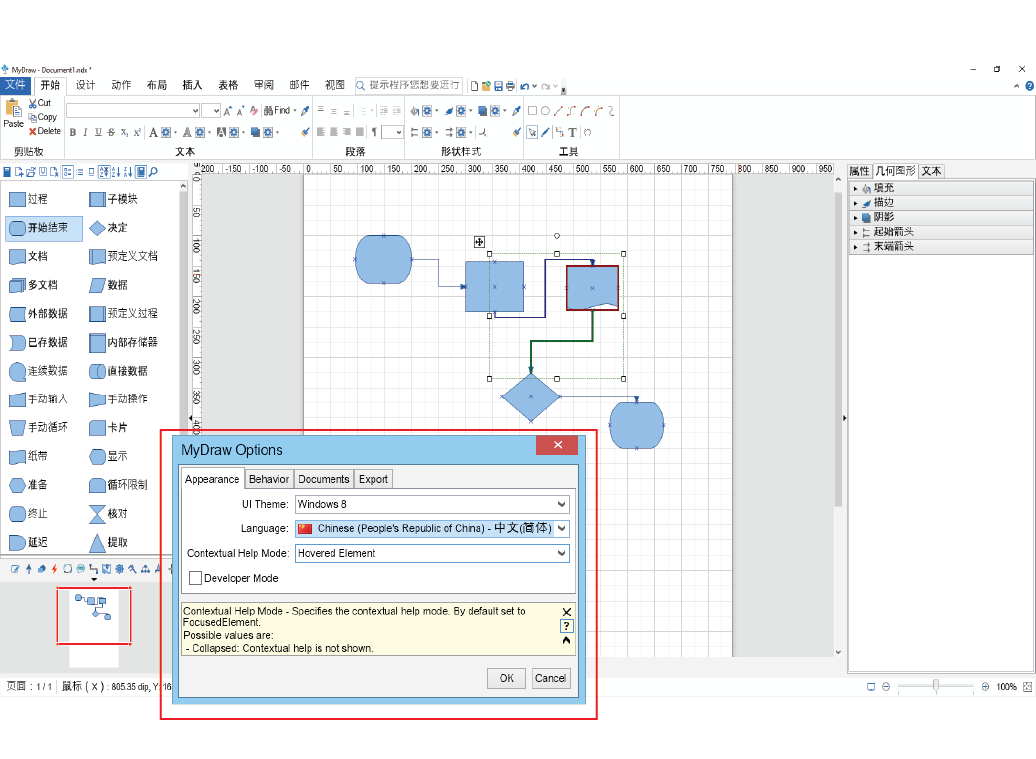This screenshot has width=1036, height=759.
Task: Pick the 文档 document shape from library
Action: [x=17, y=256]
